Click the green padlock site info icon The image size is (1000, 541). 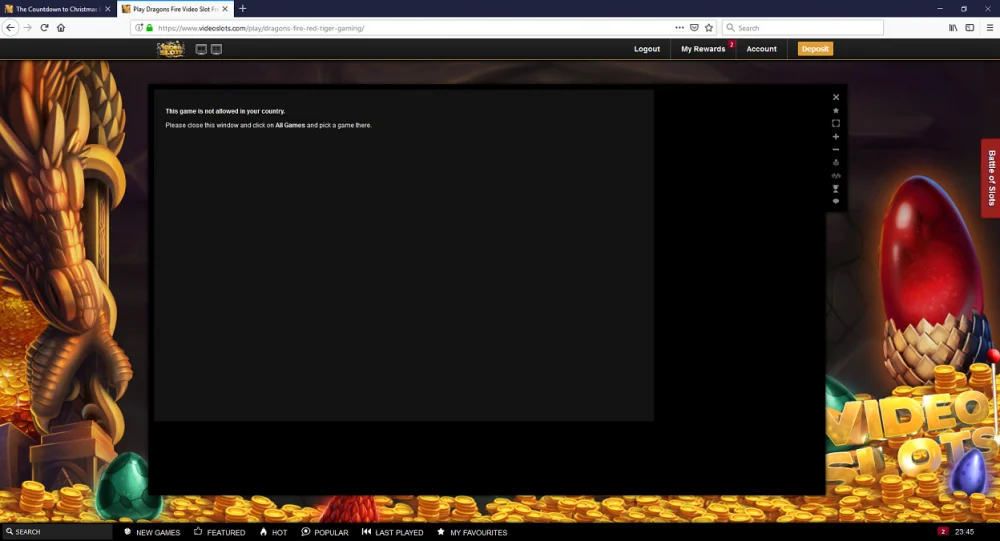point(149,27)
